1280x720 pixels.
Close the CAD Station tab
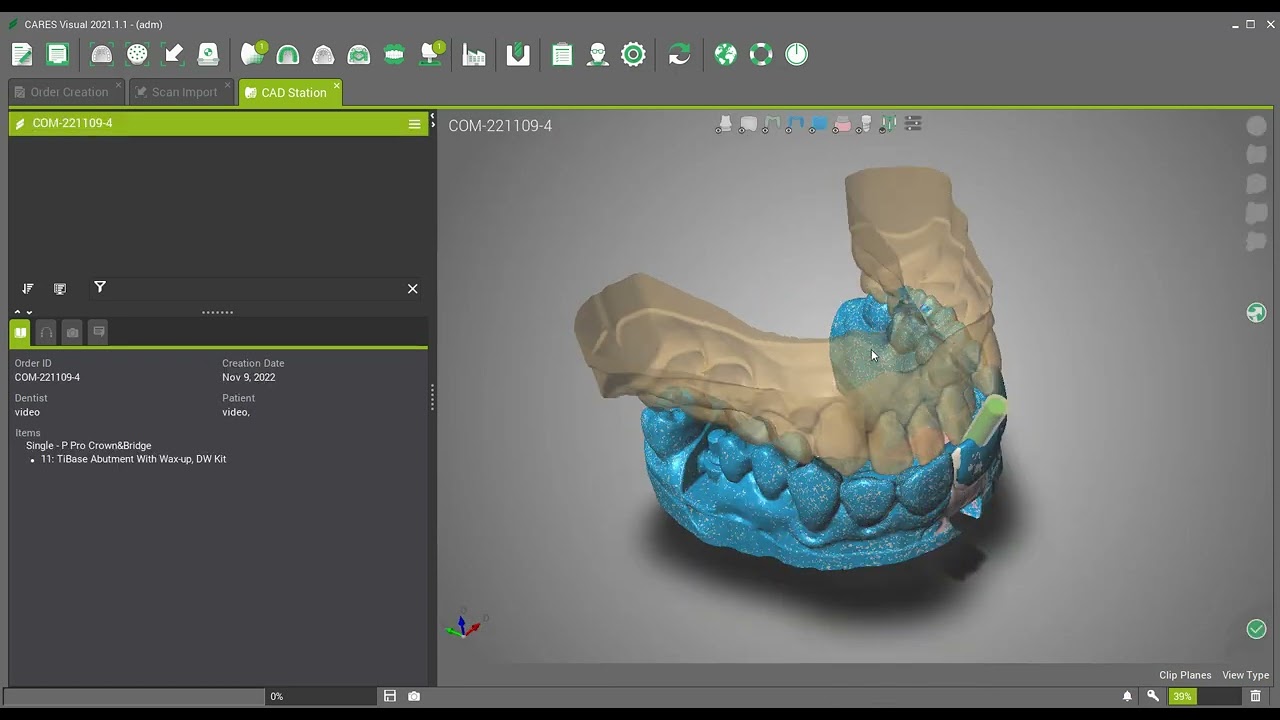click(x=336, y=86)
